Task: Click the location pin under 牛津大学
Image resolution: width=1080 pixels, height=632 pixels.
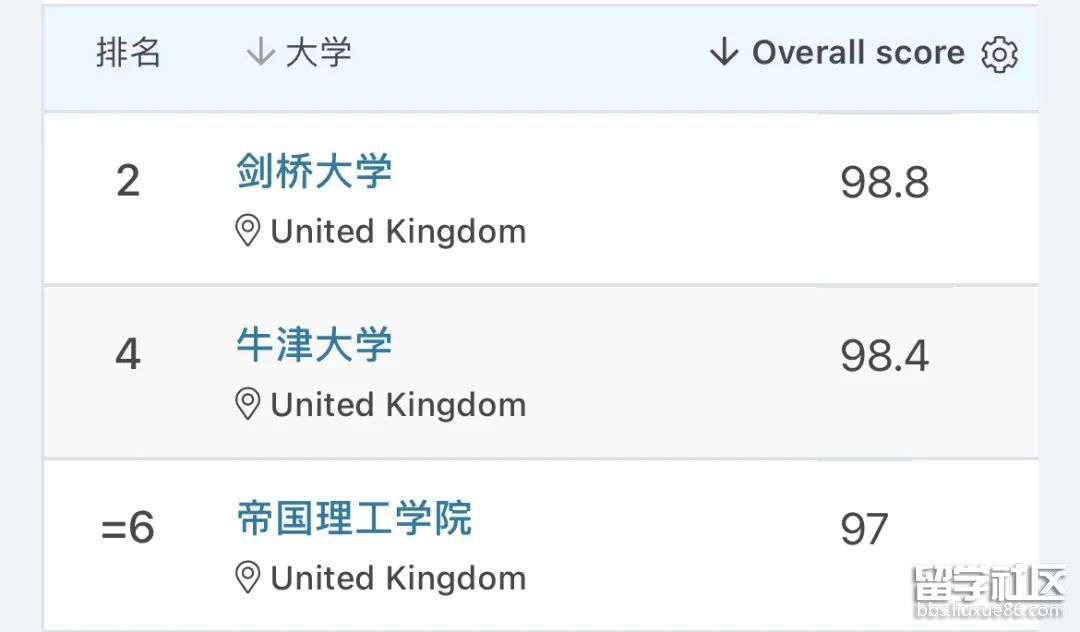Action: coord(247,405)
